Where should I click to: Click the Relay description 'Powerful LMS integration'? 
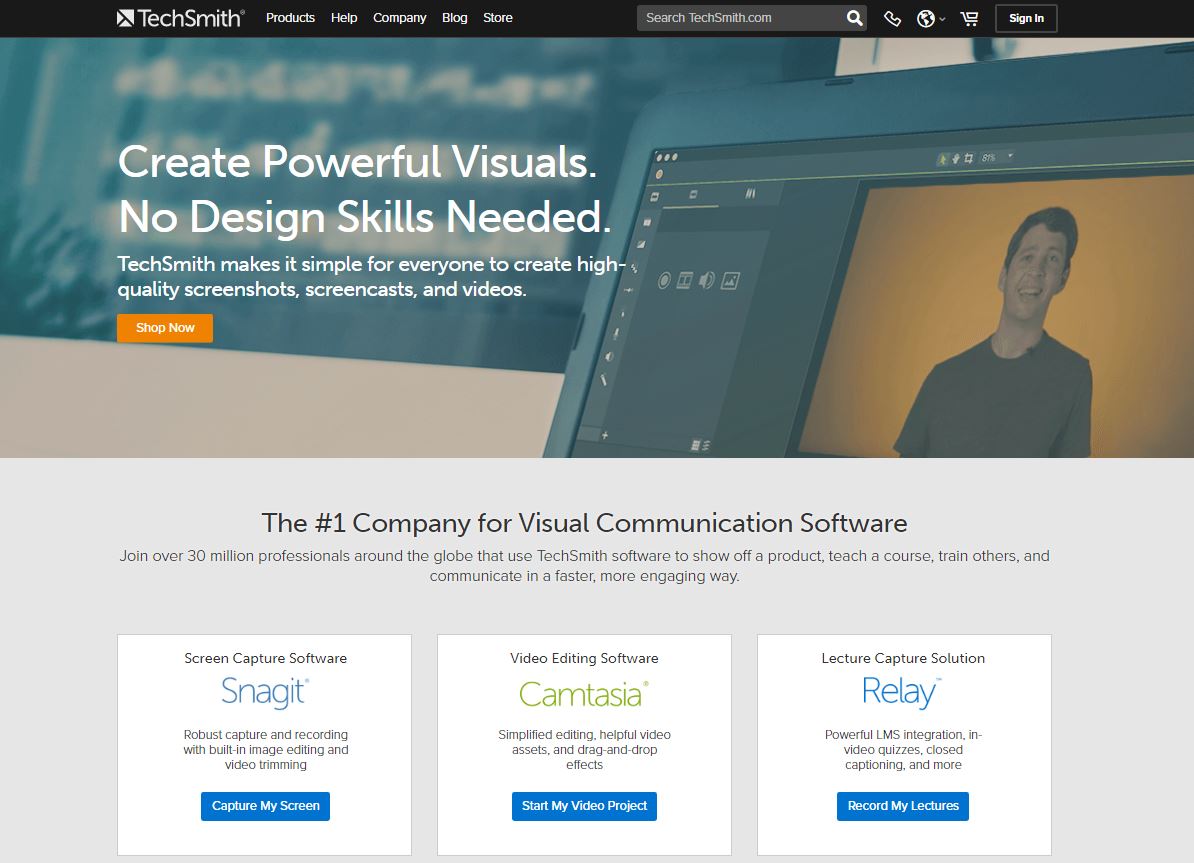pos(902,750)
